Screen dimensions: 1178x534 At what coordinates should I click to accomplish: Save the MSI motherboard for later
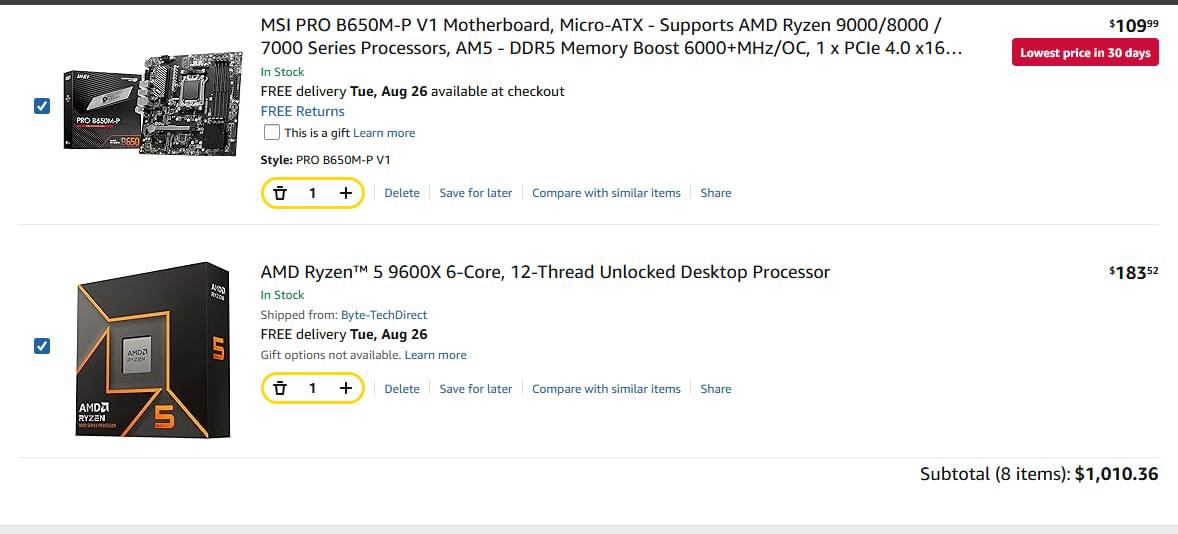coord(476,193)
